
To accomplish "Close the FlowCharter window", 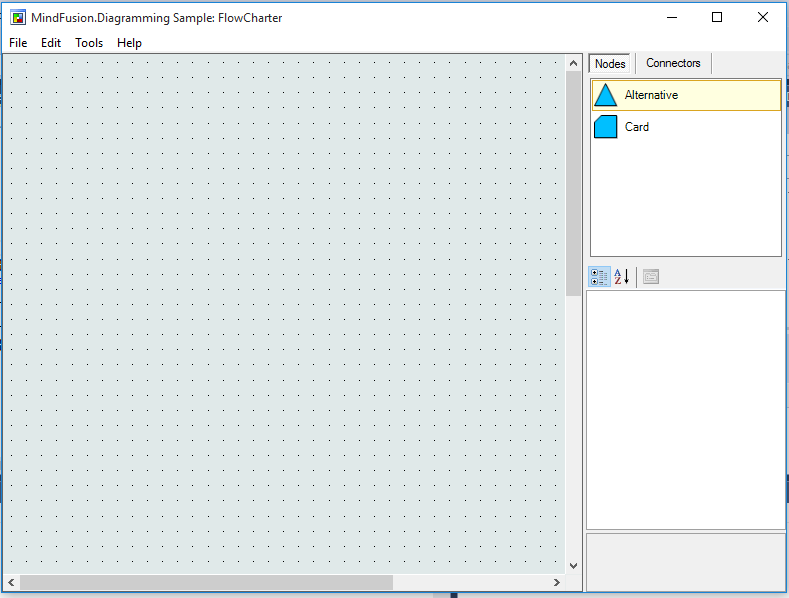I will click(763, 18).
